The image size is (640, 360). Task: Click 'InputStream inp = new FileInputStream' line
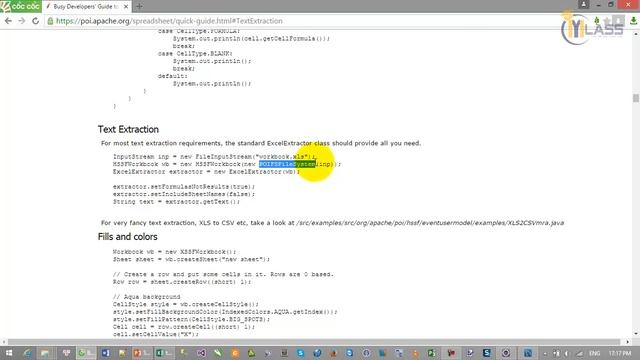[x=214, y=157]
